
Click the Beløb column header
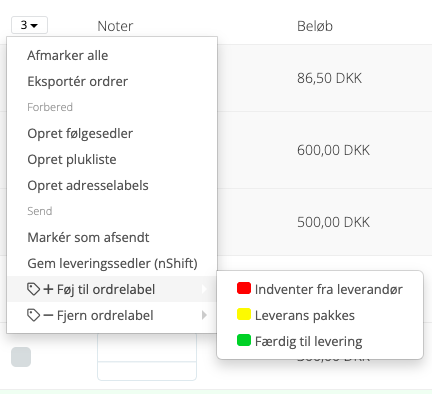(x=315, y=26)
